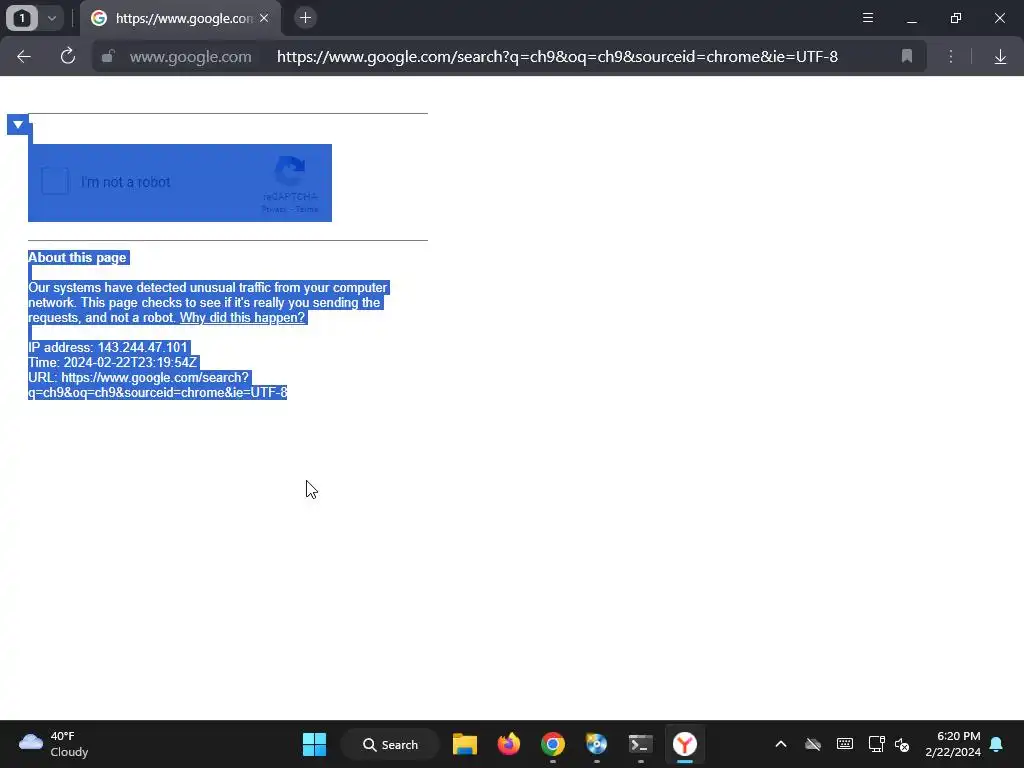The width and height of the screenshot is (1024, 768).
Task: Click the cloud sync tray icon
Action: click(812, 744)
